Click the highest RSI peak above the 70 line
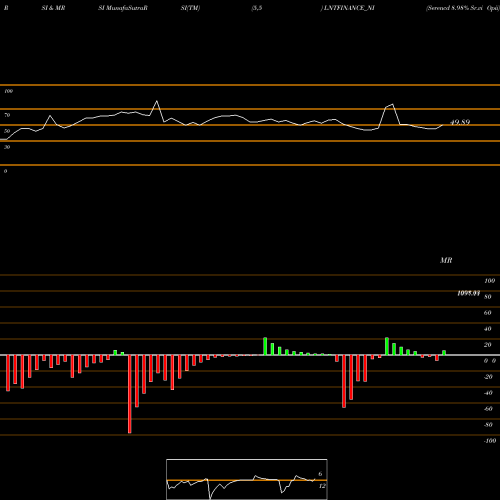 coord(157,101)
